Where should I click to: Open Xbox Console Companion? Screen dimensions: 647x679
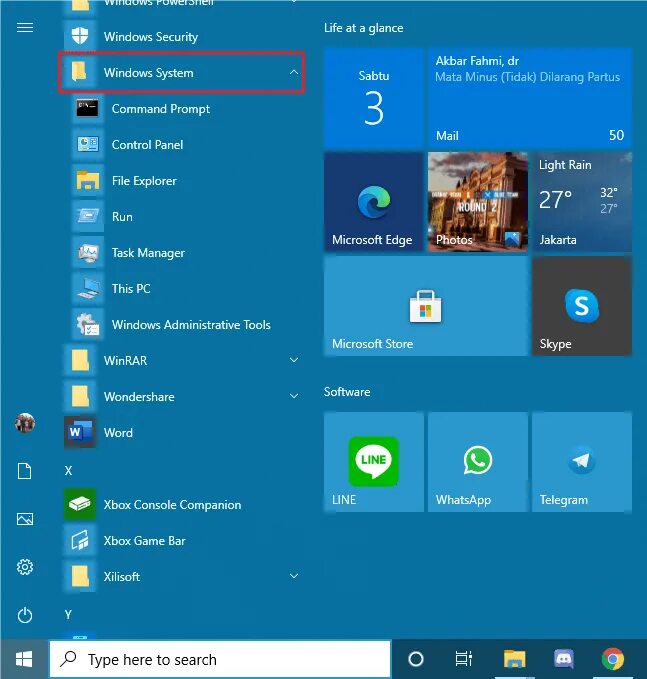(x=182, y=504)
